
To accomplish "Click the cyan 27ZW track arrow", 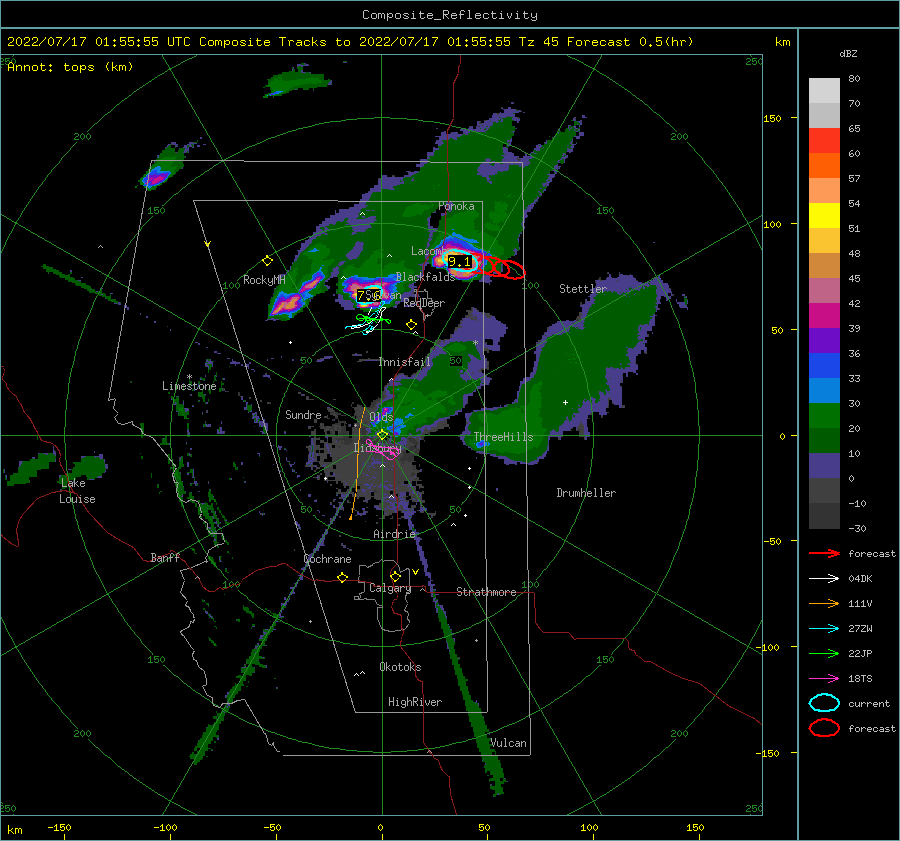I will click(824, 629).
